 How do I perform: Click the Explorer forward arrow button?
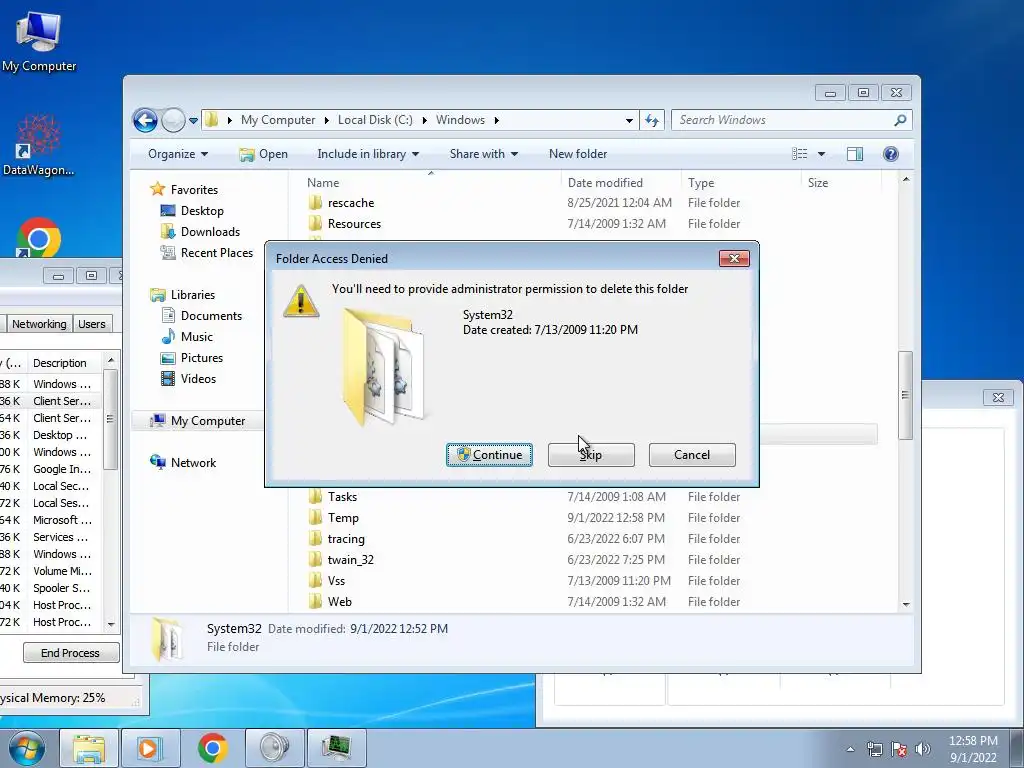(173, 120)
